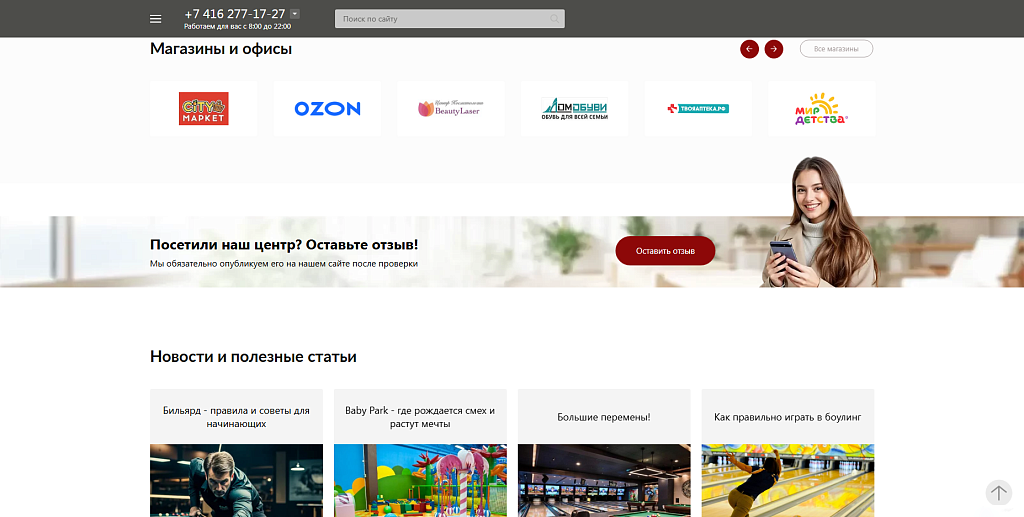Open the "Все магазины" button
Screen dimensions: 1024x517
(836, 49)
